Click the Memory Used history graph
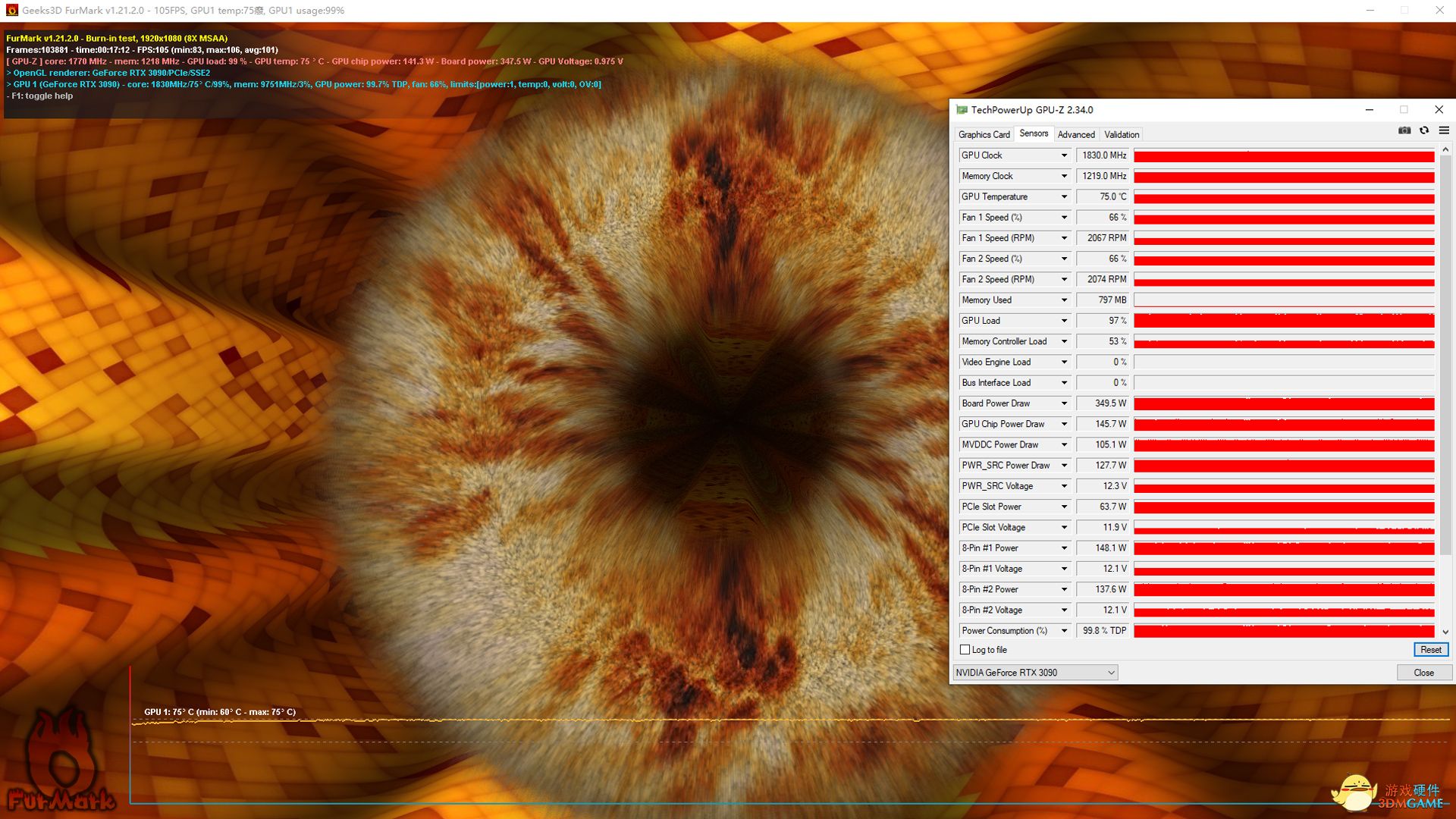The height and width of the screenshot is (819, 1456). [x=1284, y=300]
